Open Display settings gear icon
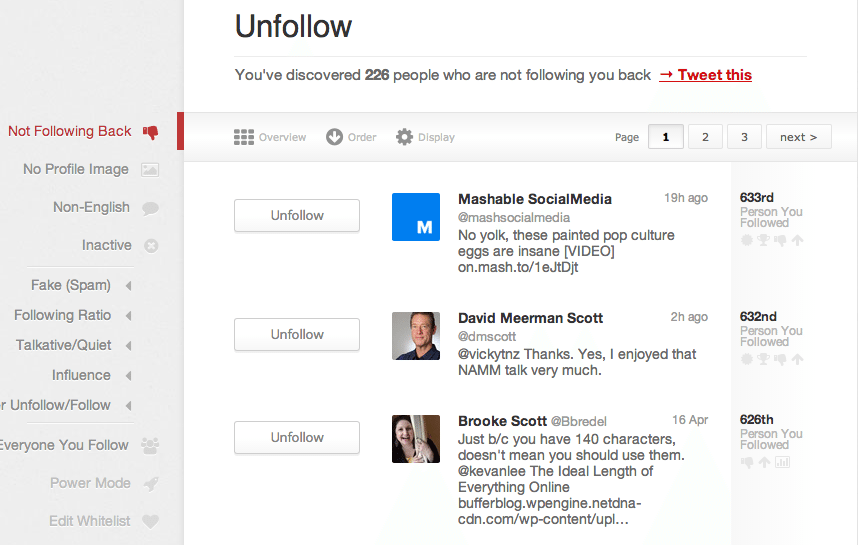This screenshot has width=858, height=545. [x=404, y=137]
